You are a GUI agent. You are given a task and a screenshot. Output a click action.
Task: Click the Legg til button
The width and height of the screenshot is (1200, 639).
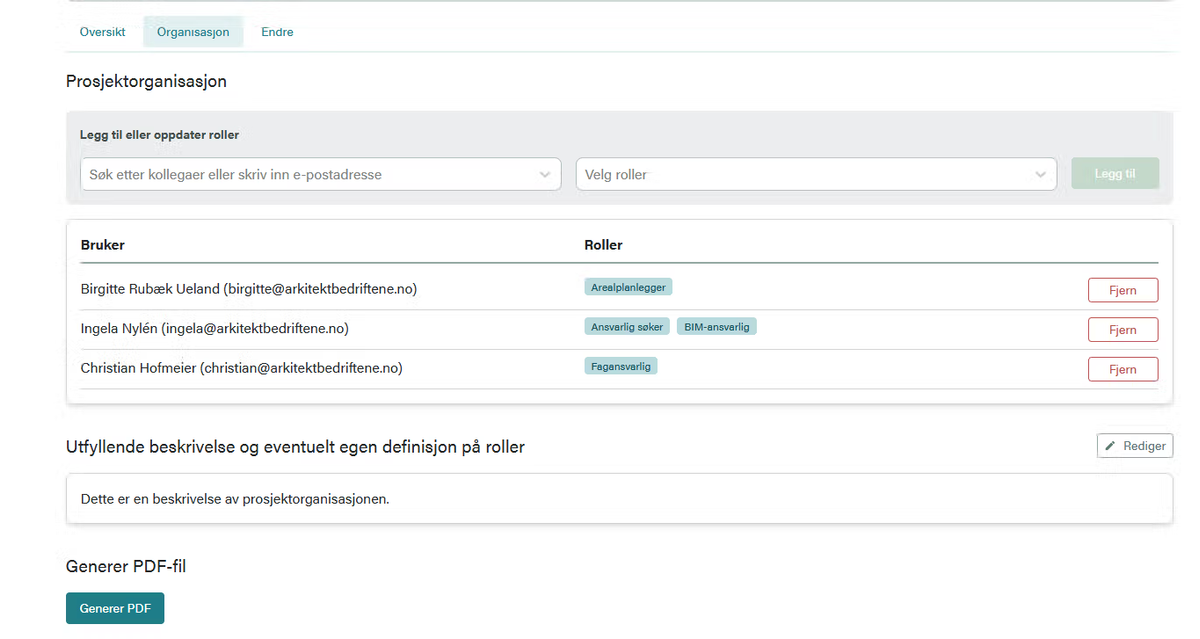(1115, 173)
